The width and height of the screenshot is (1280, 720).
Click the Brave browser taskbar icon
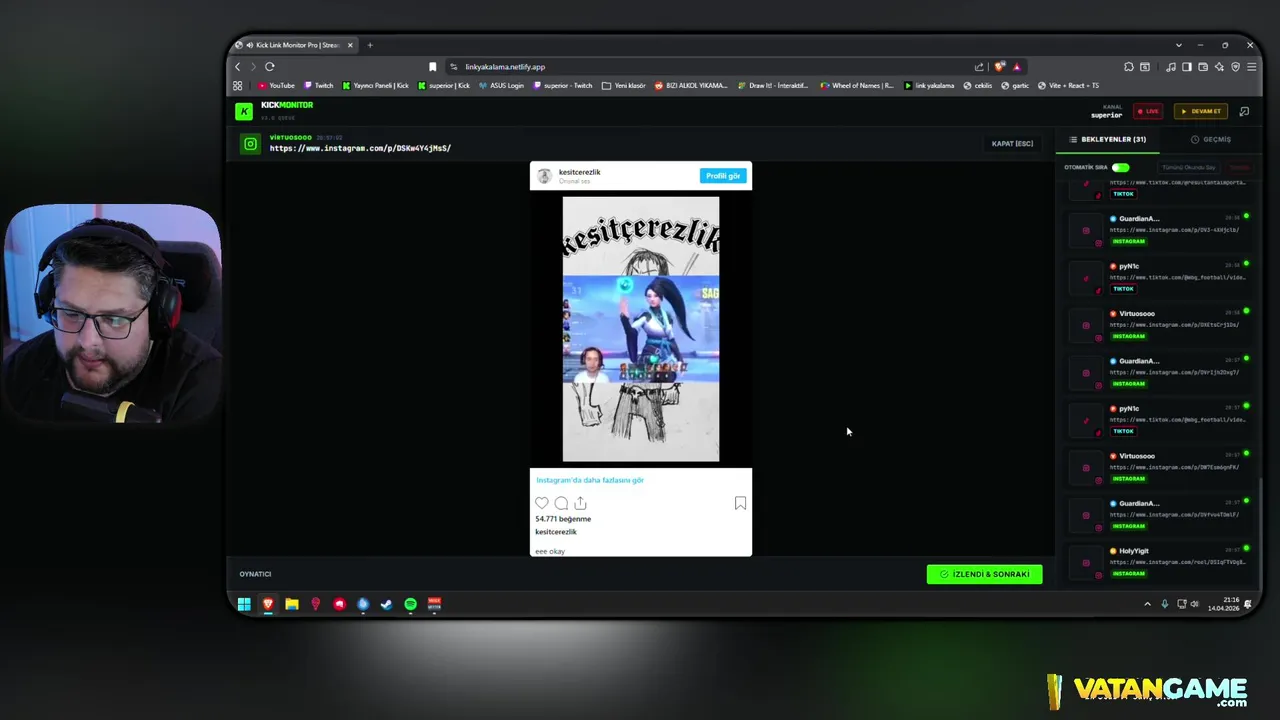[x=268, y=604]
